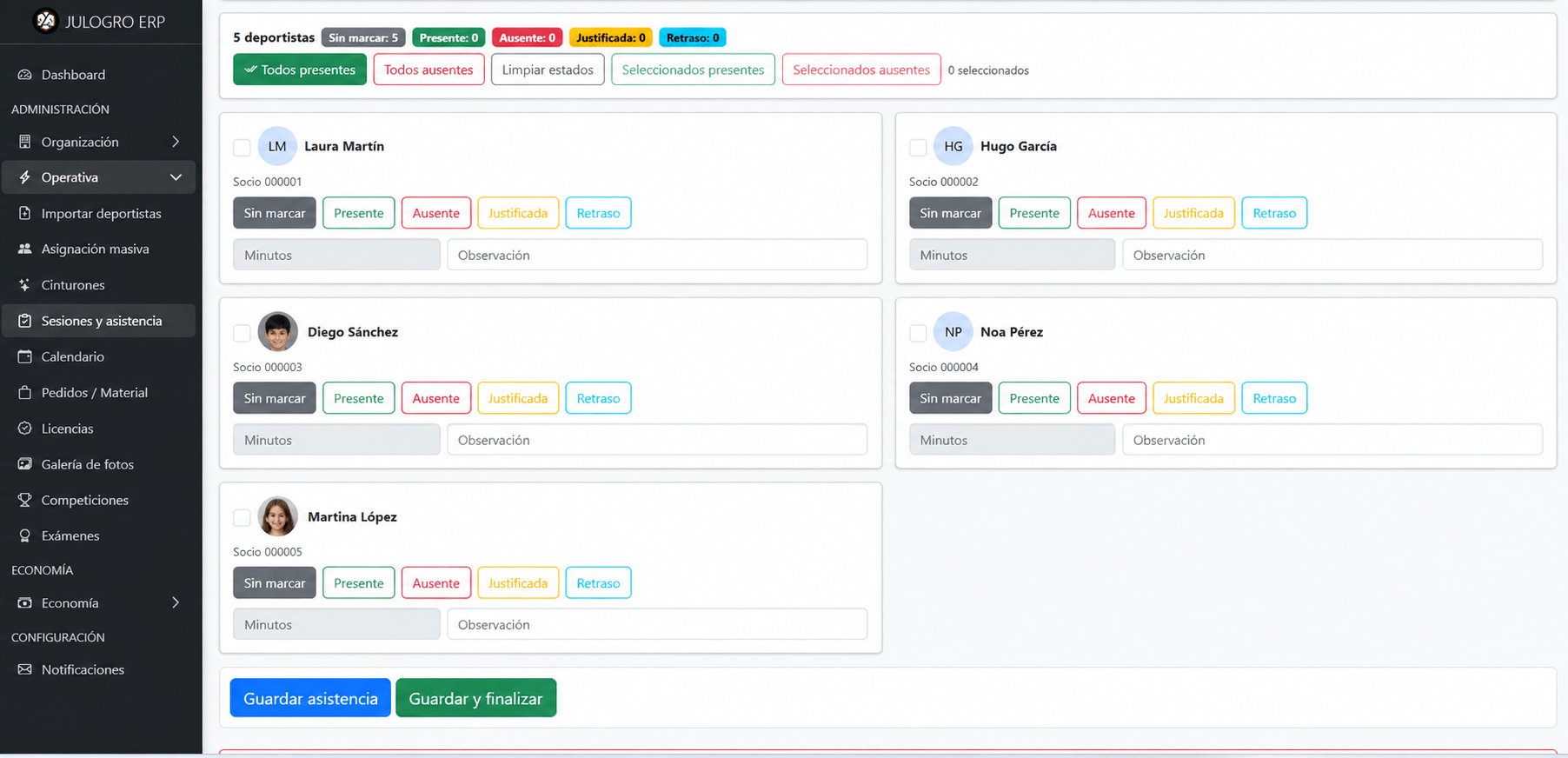Click Limpiar estados button

pos(548,70)
